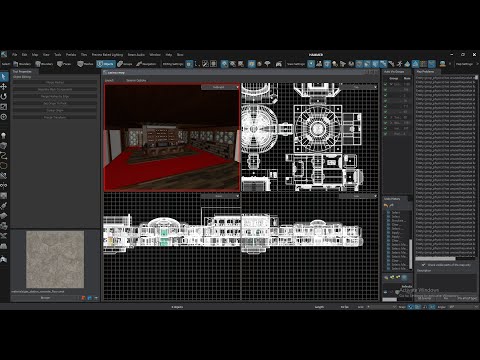Click the highlighted icon after Editing Settings
The height and width of the screenshot is (360, 480).
(x=189, y=64)
